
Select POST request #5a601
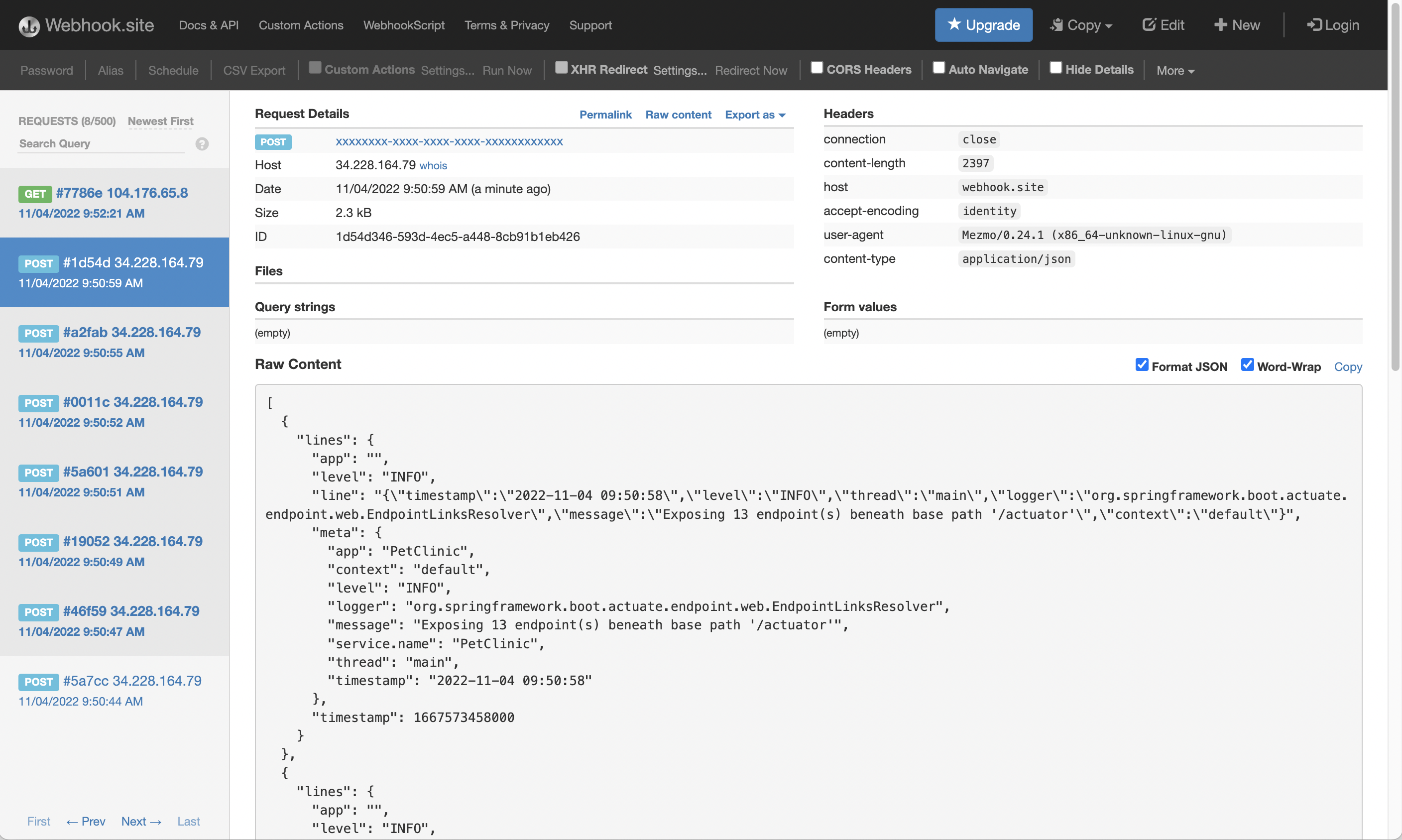pos(115,481)
